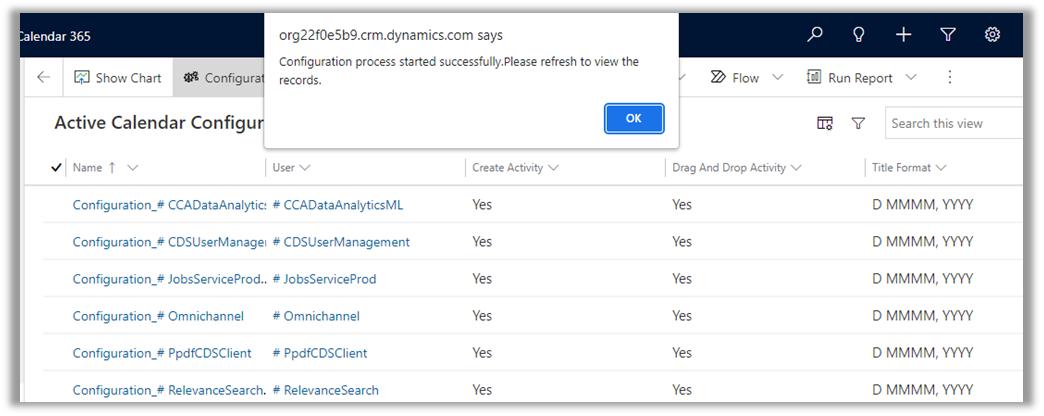Click the filter funnel icon beside search box
The image size is (1044, 416).
[858, 123]
